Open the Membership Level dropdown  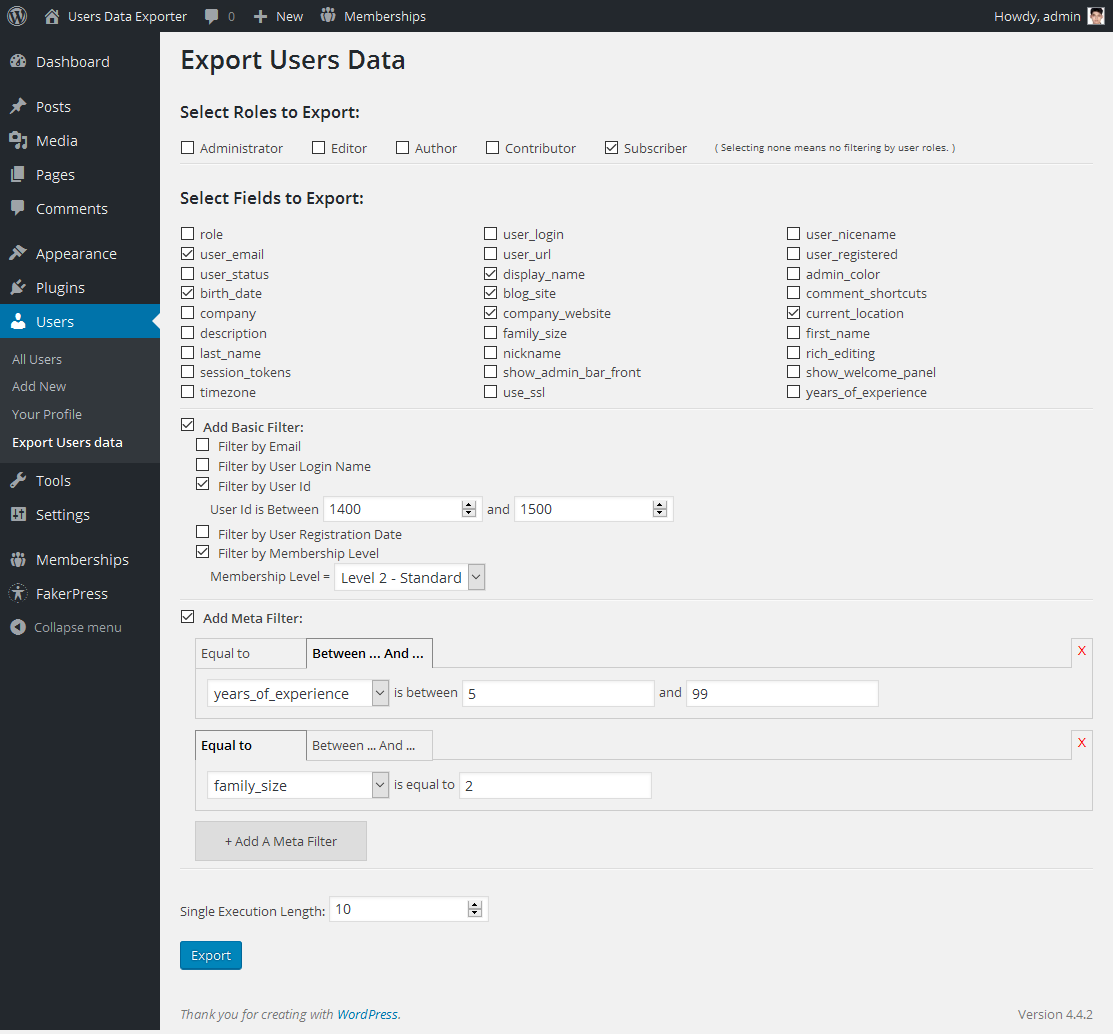point(409,577)
